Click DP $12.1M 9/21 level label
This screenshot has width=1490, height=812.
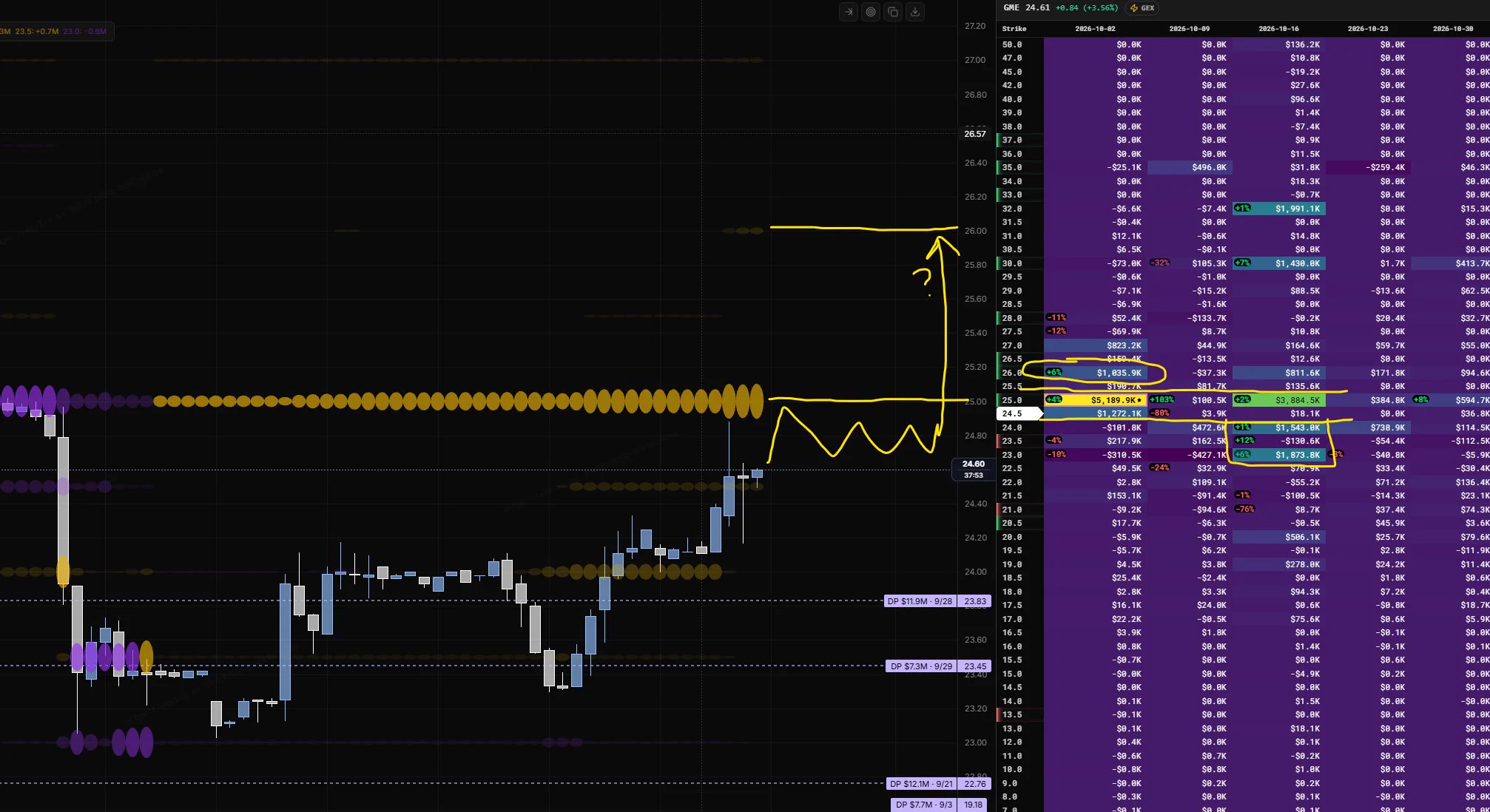pos(922,784)
